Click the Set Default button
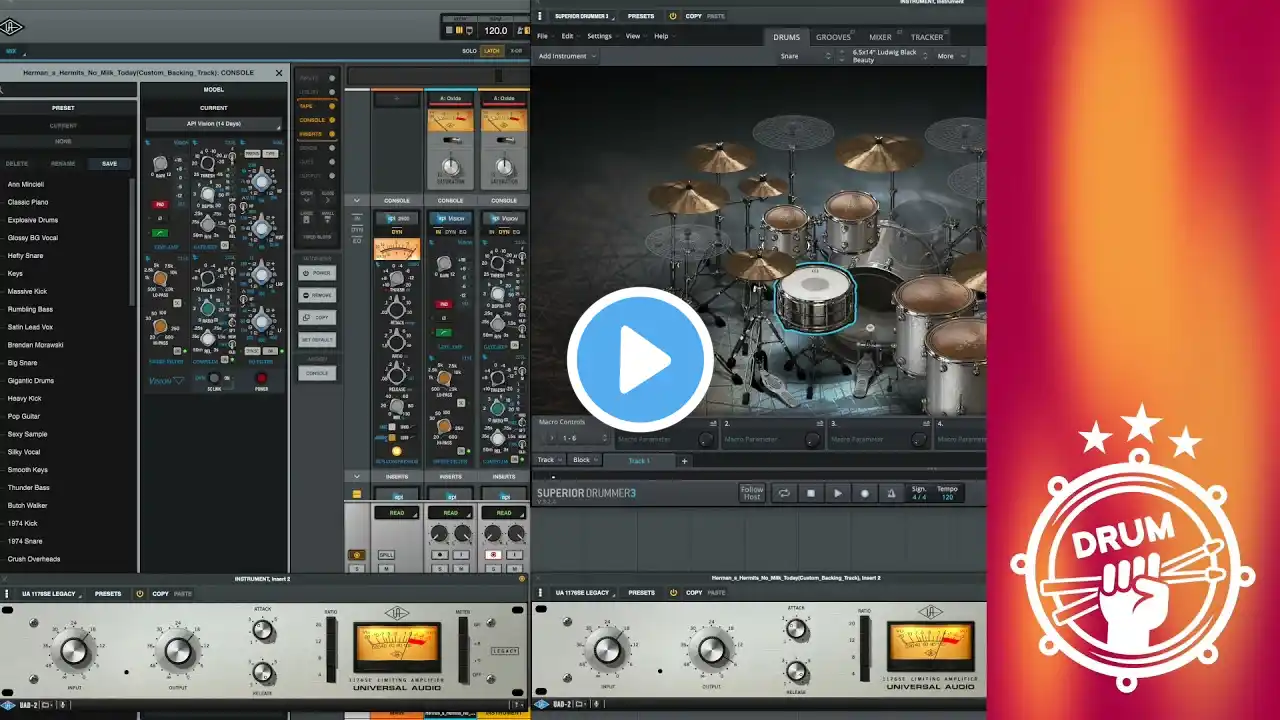This screenshot has width=1280, height=720. point(317,339)
